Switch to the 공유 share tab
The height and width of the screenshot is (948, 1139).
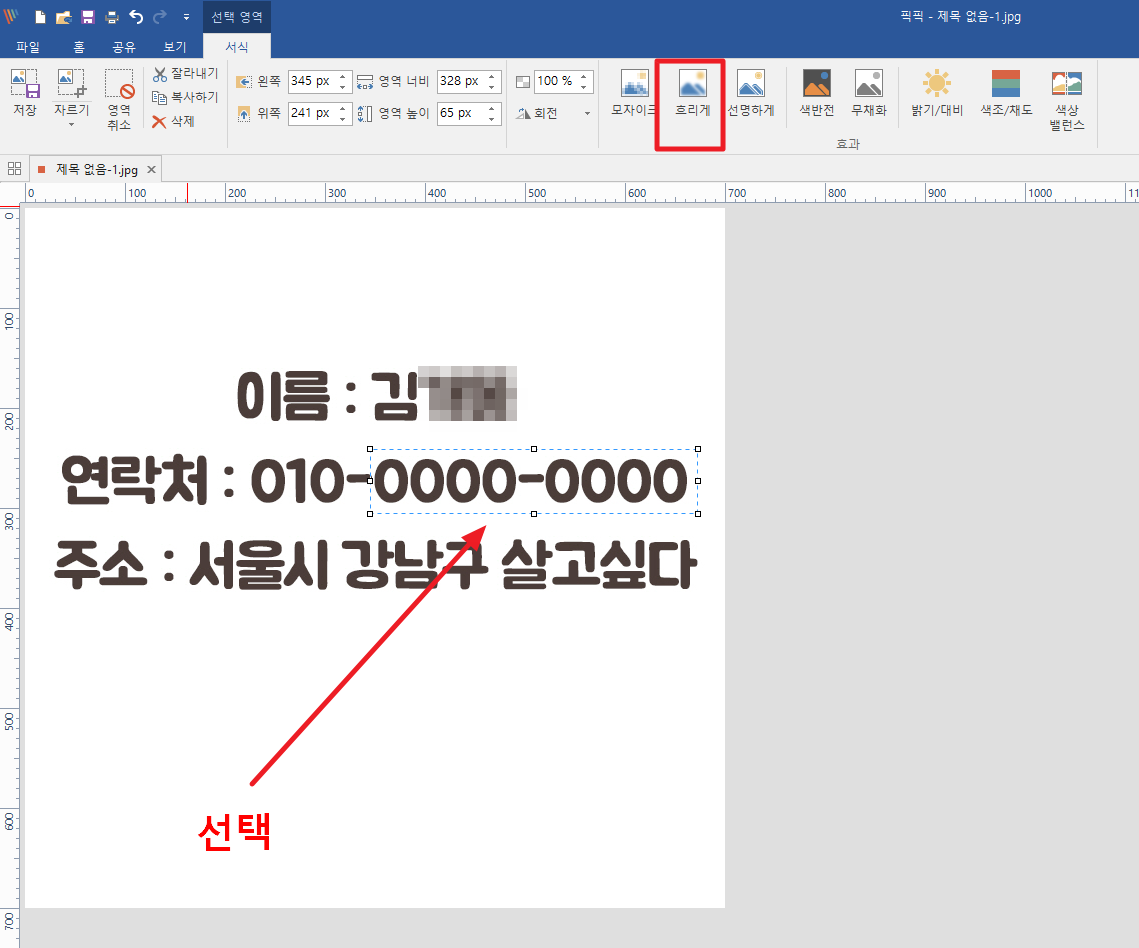coord(123,46)
